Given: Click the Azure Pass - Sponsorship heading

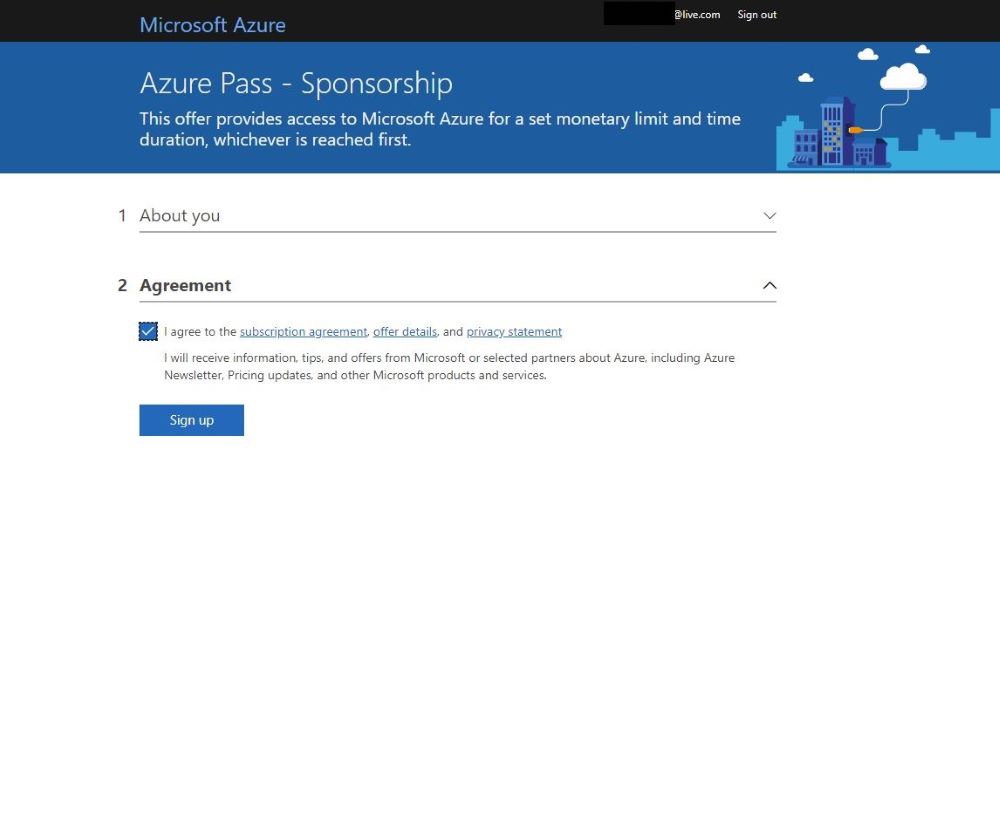Looking at the screenshot, I should click(295, 83).
